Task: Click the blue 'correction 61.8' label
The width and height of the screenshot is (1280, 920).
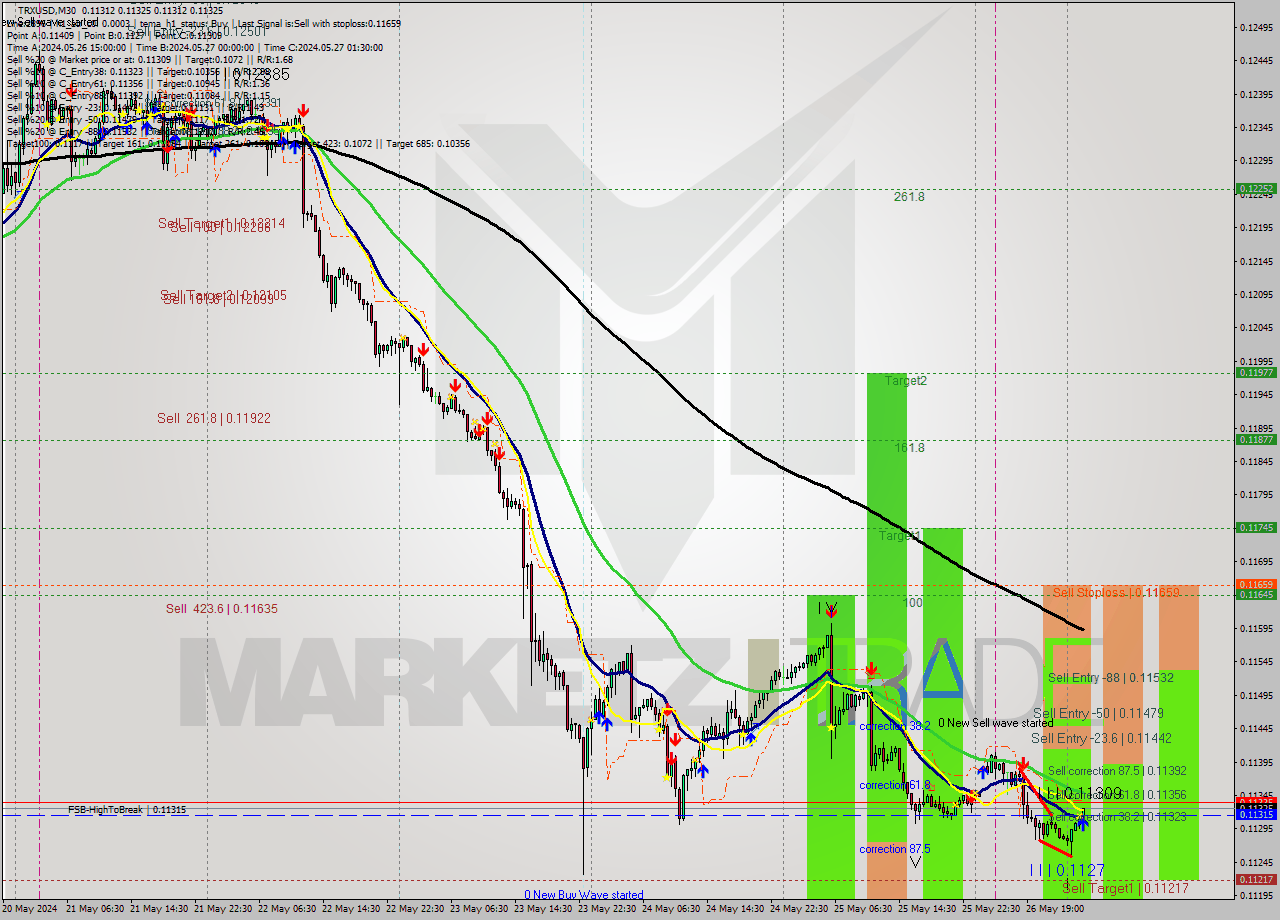Action: pos(895,786)
